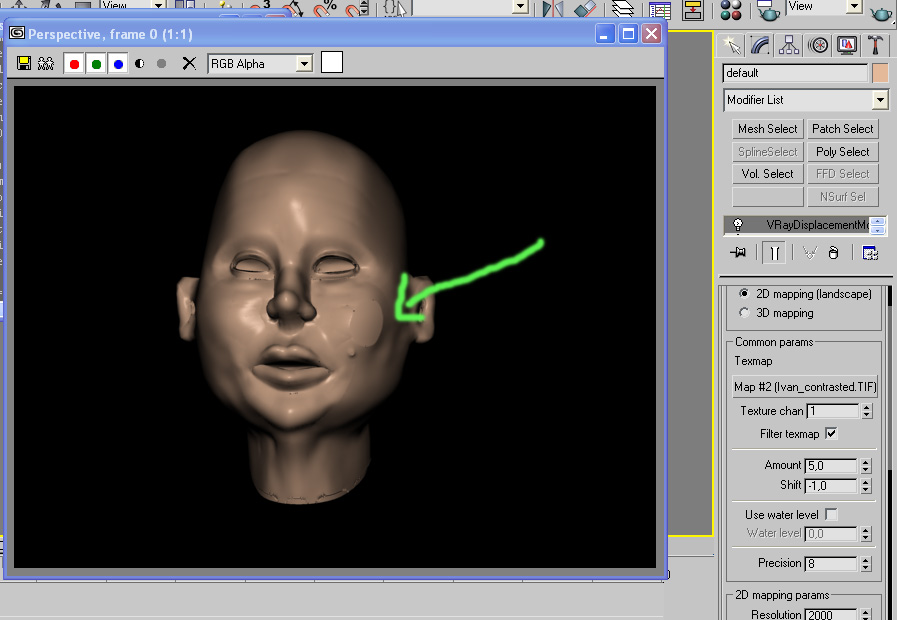Switch to the Modify command panel tab
This screenshot has width=897, height=620.
coord(760,45)
